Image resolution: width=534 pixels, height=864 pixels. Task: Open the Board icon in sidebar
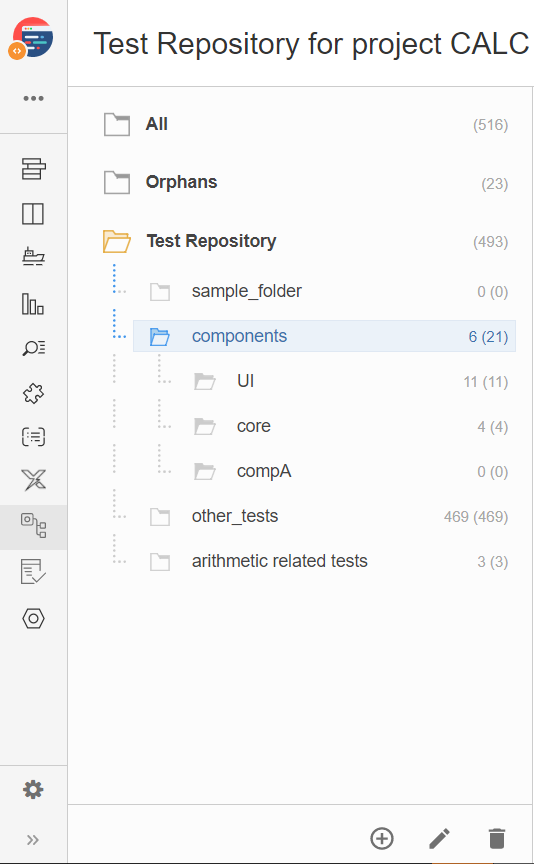click(x=33, y=214)
